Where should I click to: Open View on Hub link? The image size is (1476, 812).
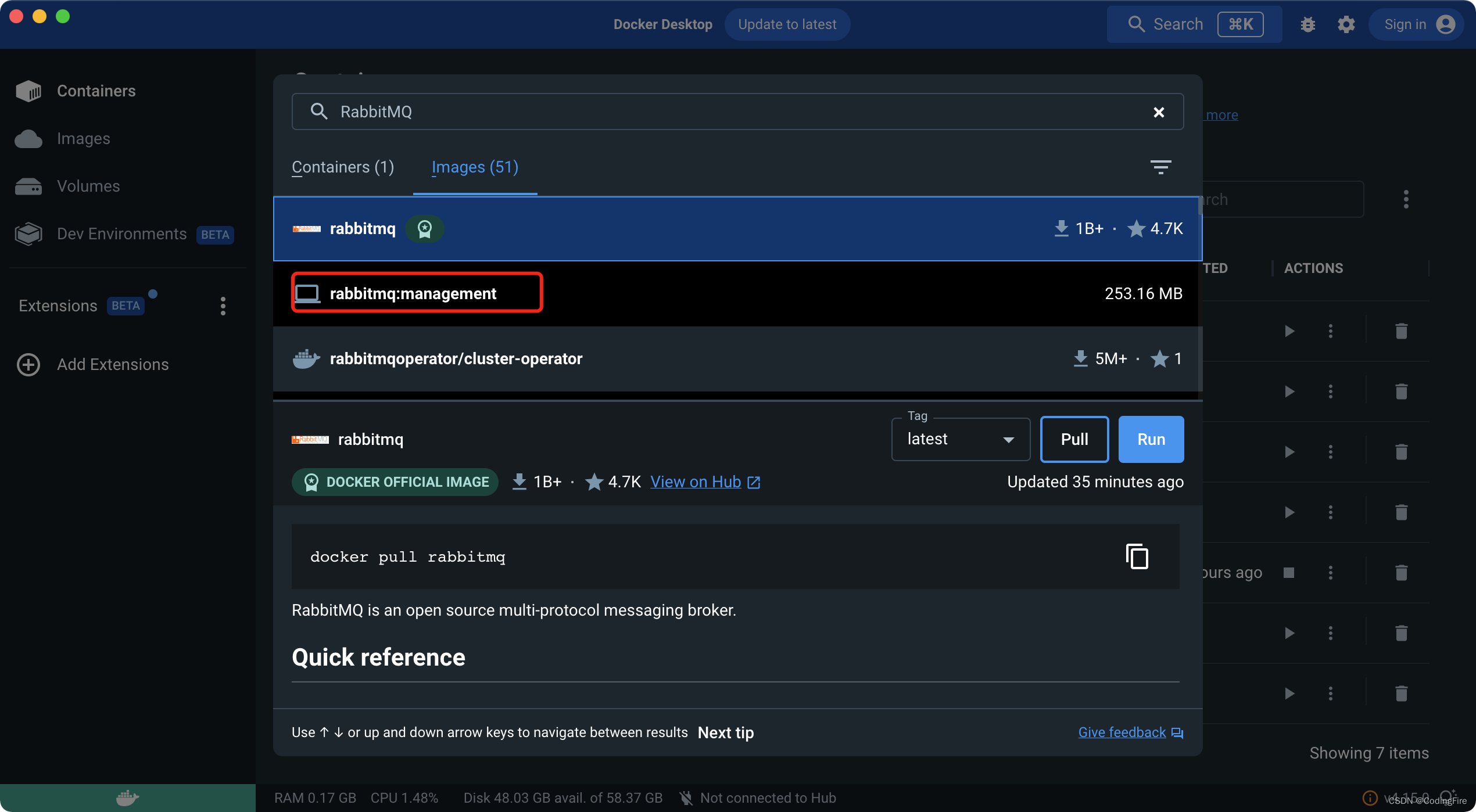(x=705, y=482)
